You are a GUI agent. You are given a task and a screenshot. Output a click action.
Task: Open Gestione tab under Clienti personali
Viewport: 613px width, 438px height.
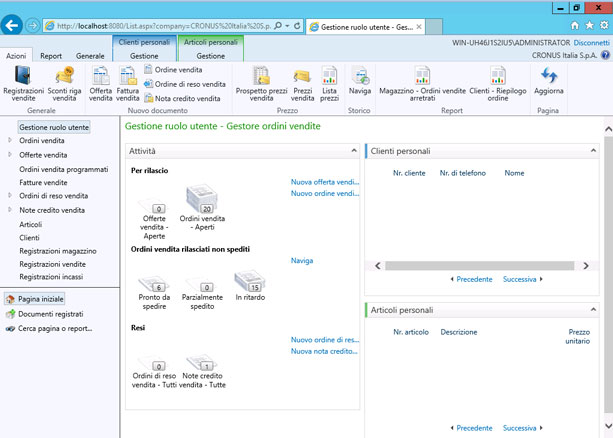point(144,56)
